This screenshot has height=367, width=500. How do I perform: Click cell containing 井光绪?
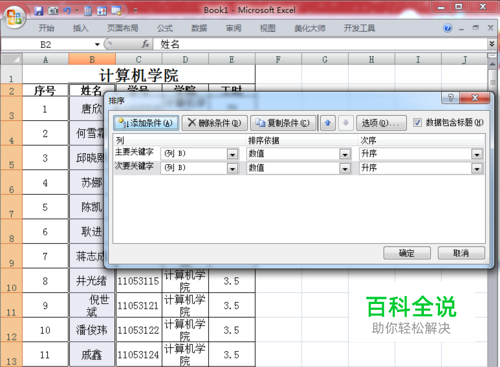point(92,281)
